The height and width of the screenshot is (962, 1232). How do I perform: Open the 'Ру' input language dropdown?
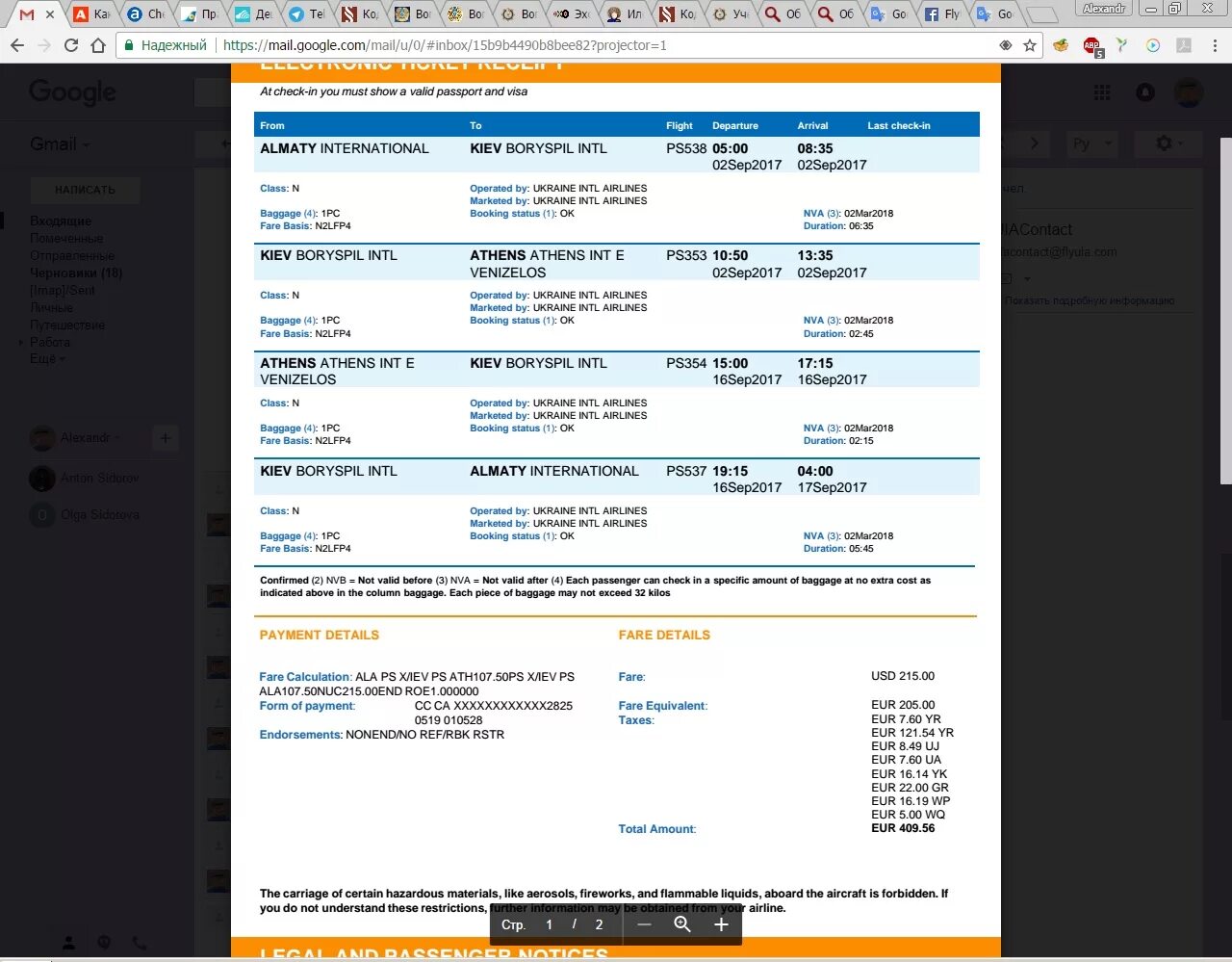point(1092,143)
